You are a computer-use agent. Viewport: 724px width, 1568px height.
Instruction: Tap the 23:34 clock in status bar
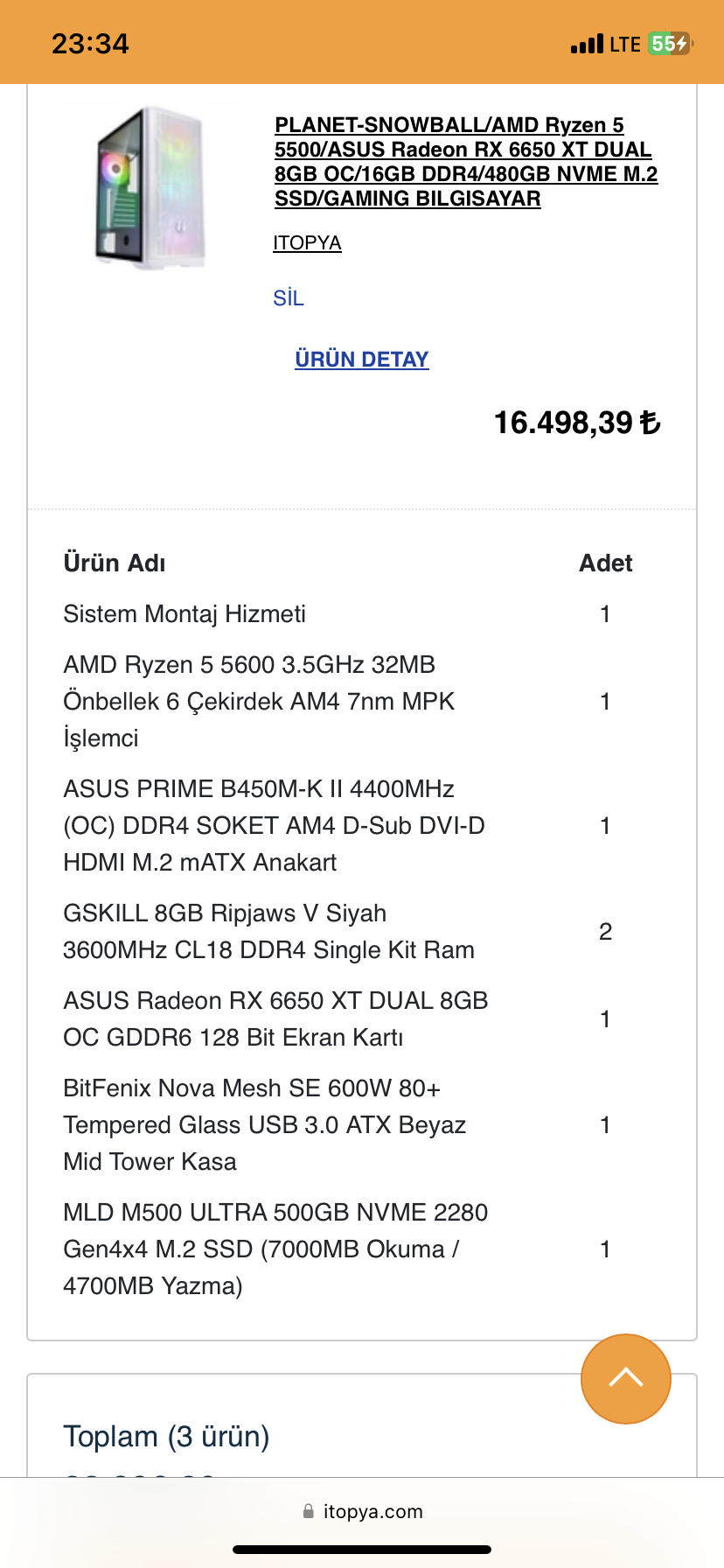tap(90, 44)
